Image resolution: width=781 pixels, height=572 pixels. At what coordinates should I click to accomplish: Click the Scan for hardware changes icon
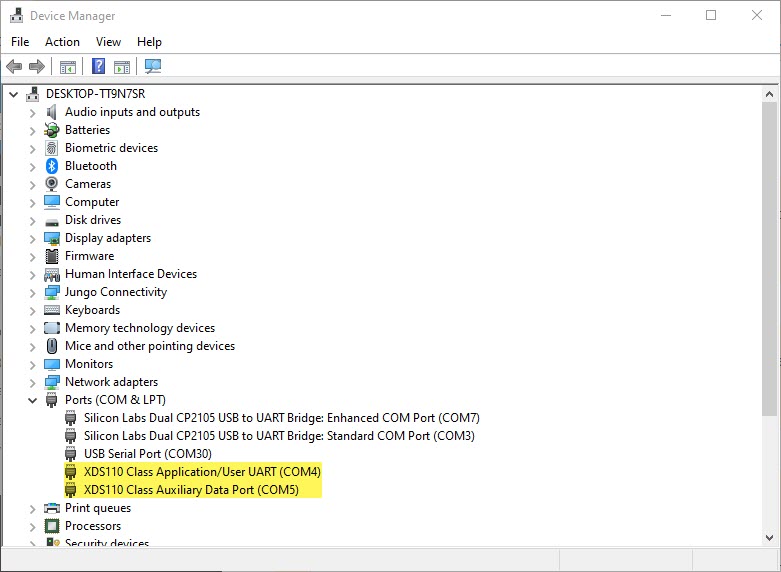[x=152, y=67]
